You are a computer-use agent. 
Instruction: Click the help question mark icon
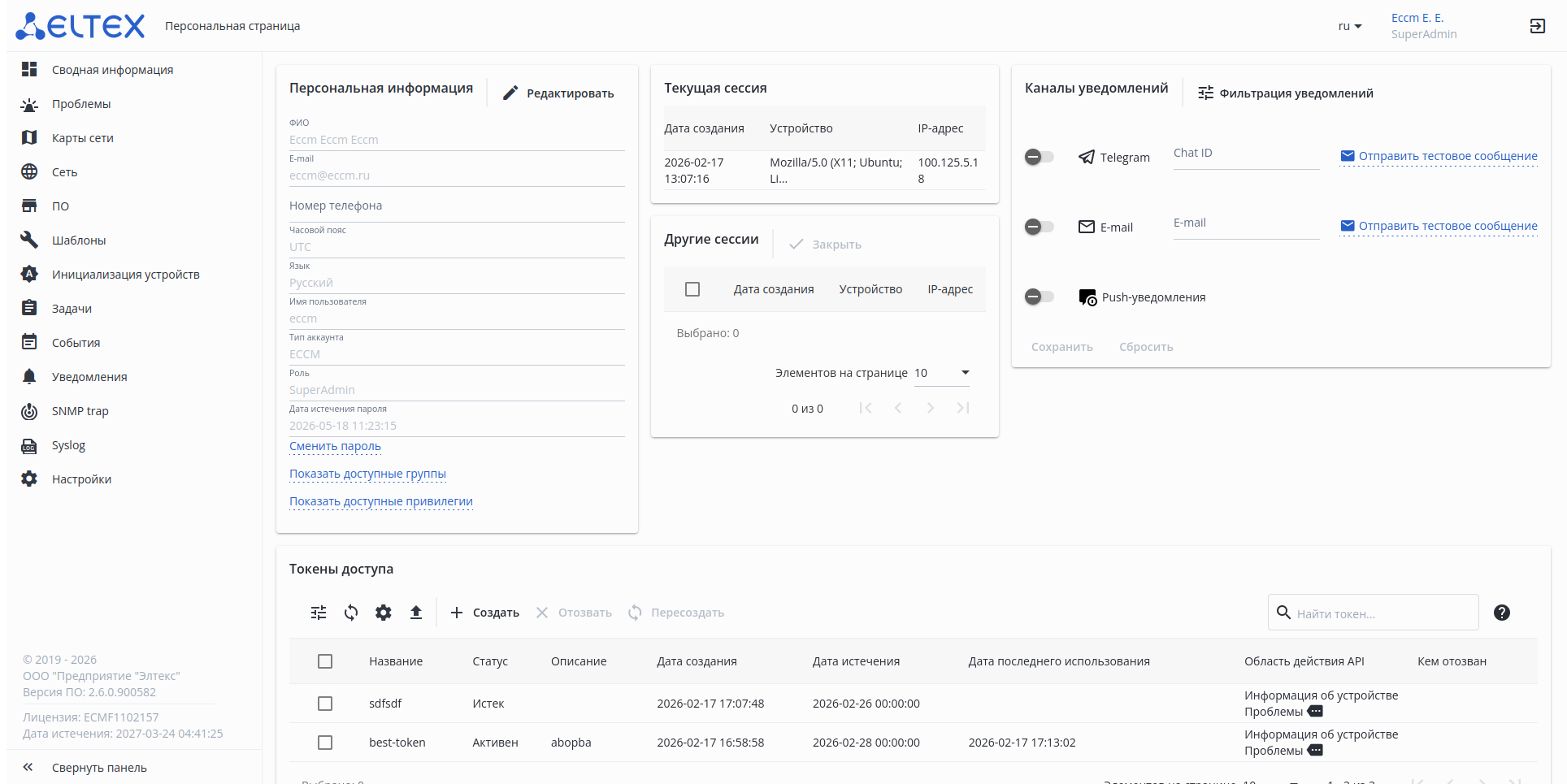[x=1502, y=613]
